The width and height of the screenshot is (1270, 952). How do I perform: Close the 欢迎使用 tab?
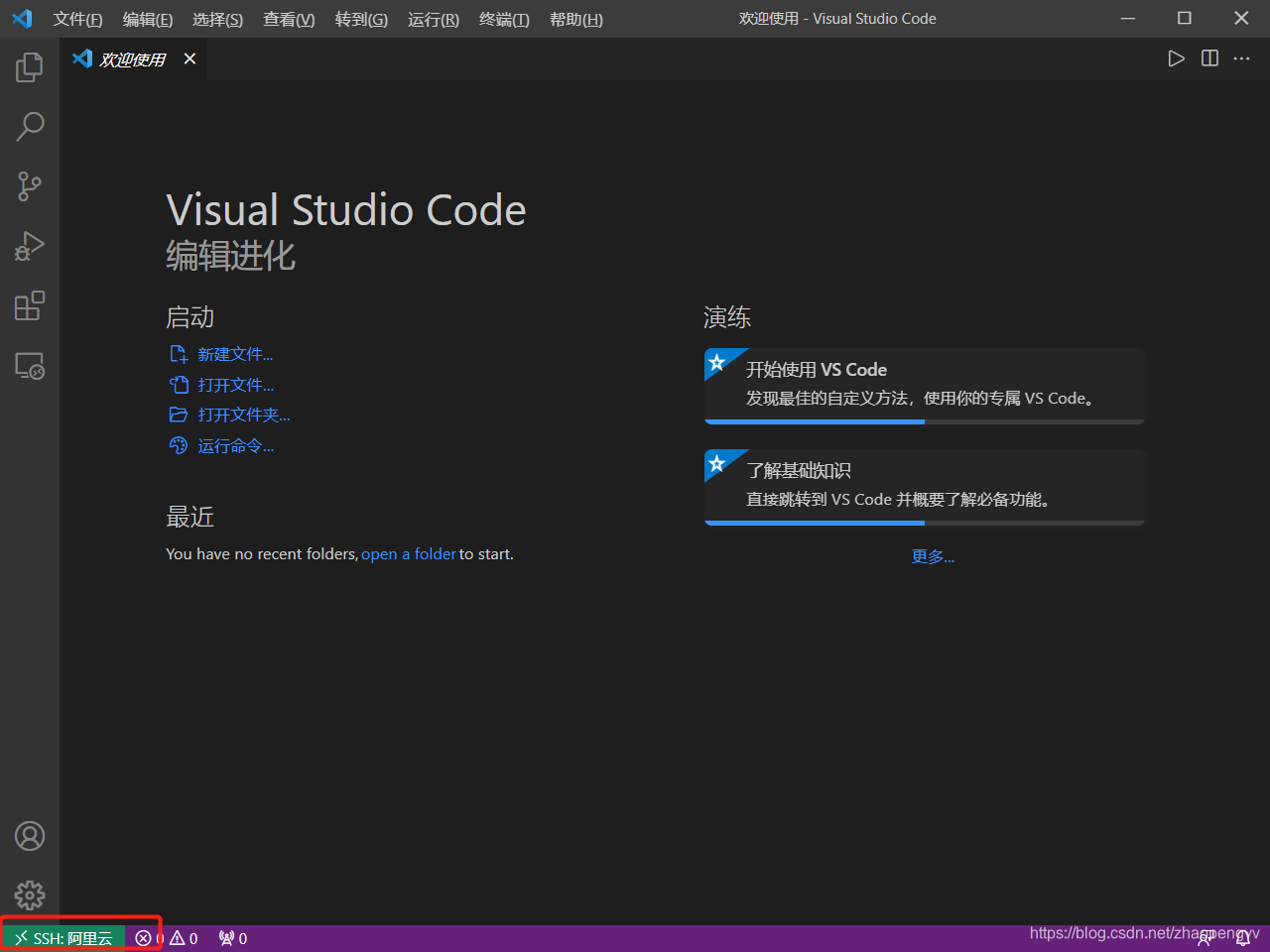[x=190, y=59]
